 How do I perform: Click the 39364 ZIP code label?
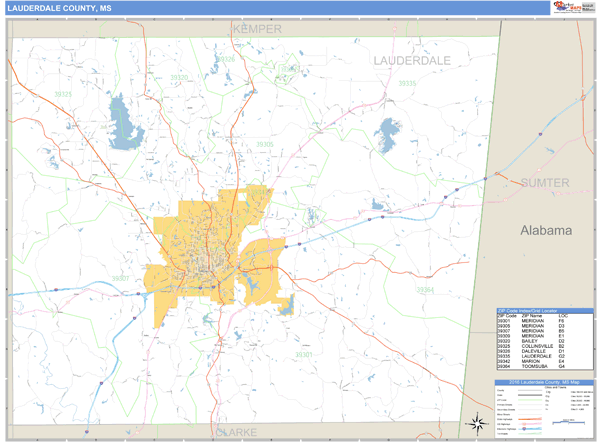[x=426, y=290]
